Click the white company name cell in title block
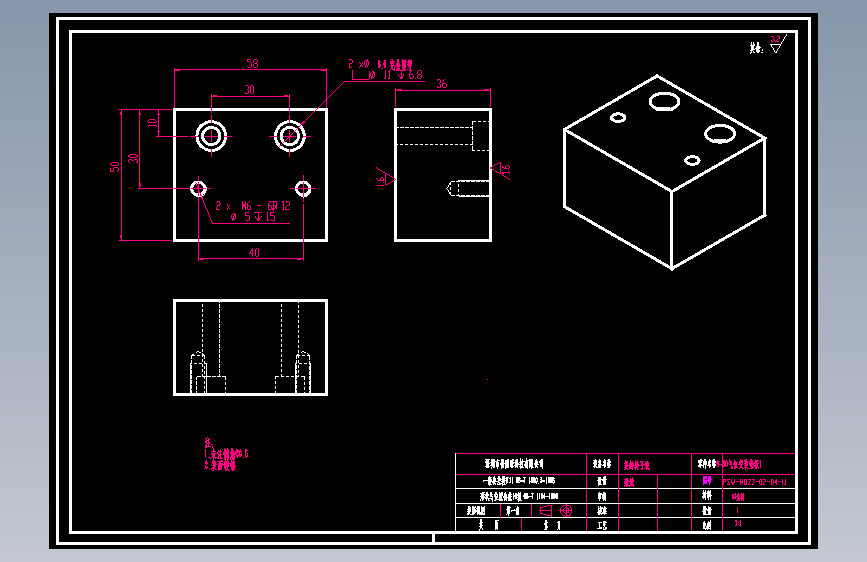Image resolution: width=867 pixels, height=562 pixels. (x=520, y=464)
